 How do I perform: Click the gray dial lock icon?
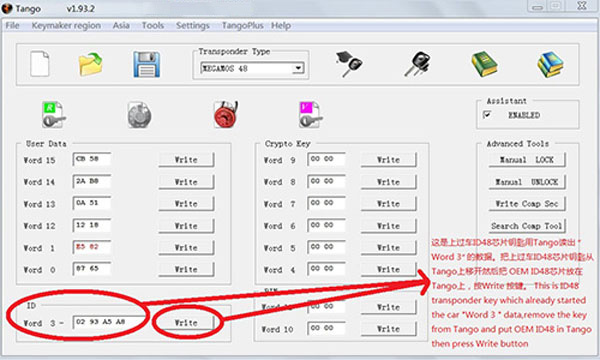139,115
